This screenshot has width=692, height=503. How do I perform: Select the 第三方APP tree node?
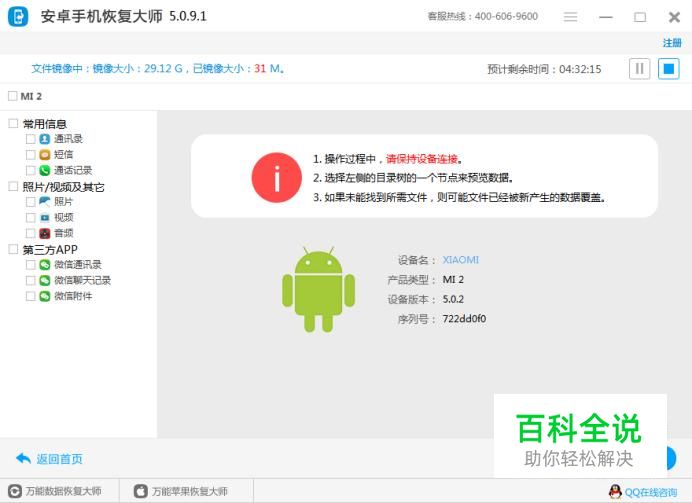50,250
